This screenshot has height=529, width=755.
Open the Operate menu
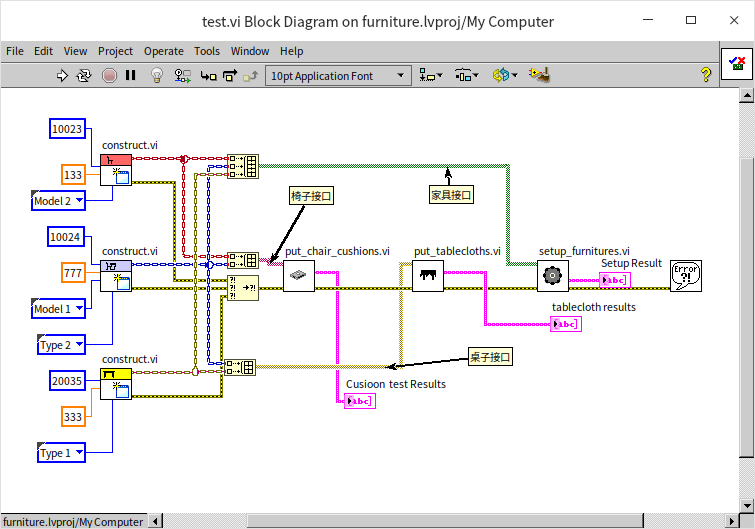tap(163, 51)
